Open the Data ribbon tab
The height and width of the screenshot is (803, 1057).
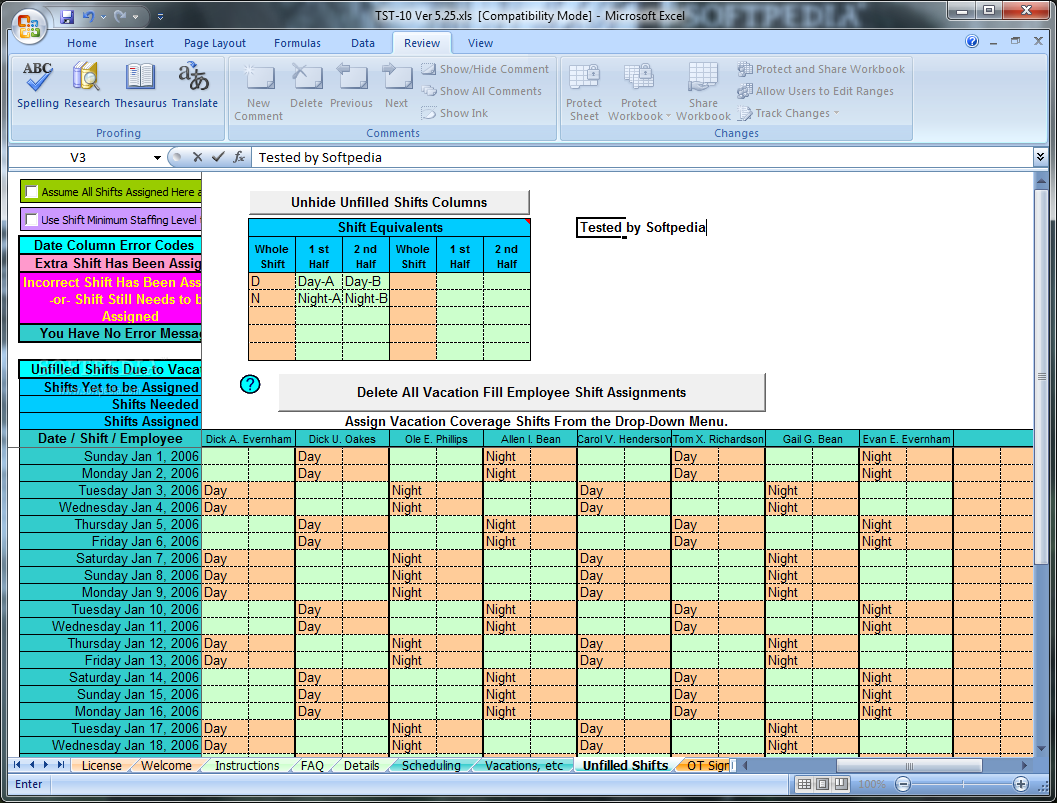pyautogui.click(x=363, y=43)
